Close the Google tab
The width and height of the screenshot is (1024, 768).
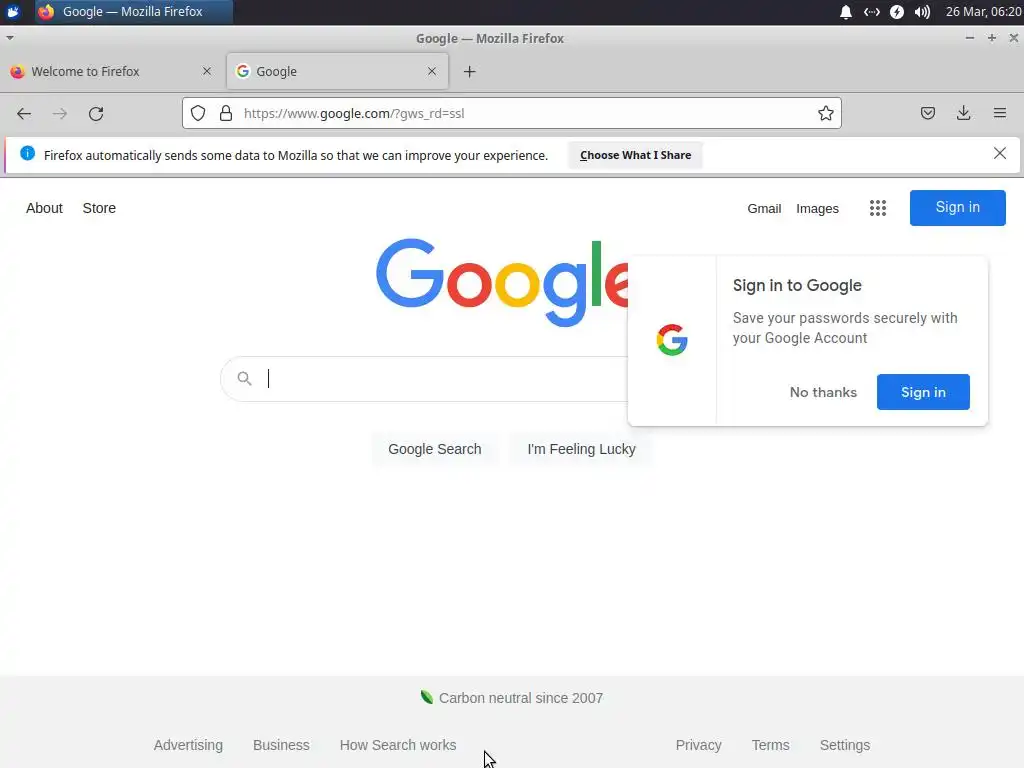[x=432, y=71]
